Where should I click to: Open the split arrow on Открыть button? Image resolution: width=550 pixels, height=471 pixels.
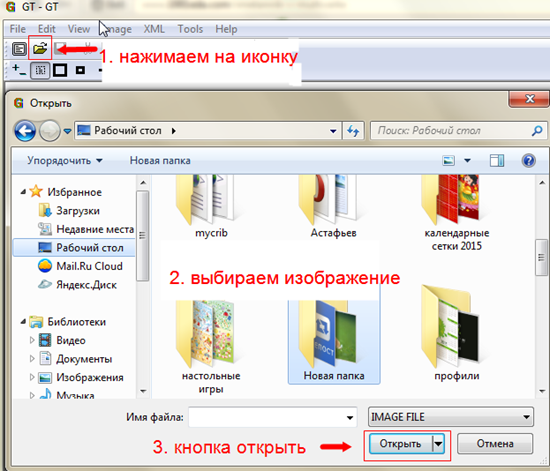(438, 444)
